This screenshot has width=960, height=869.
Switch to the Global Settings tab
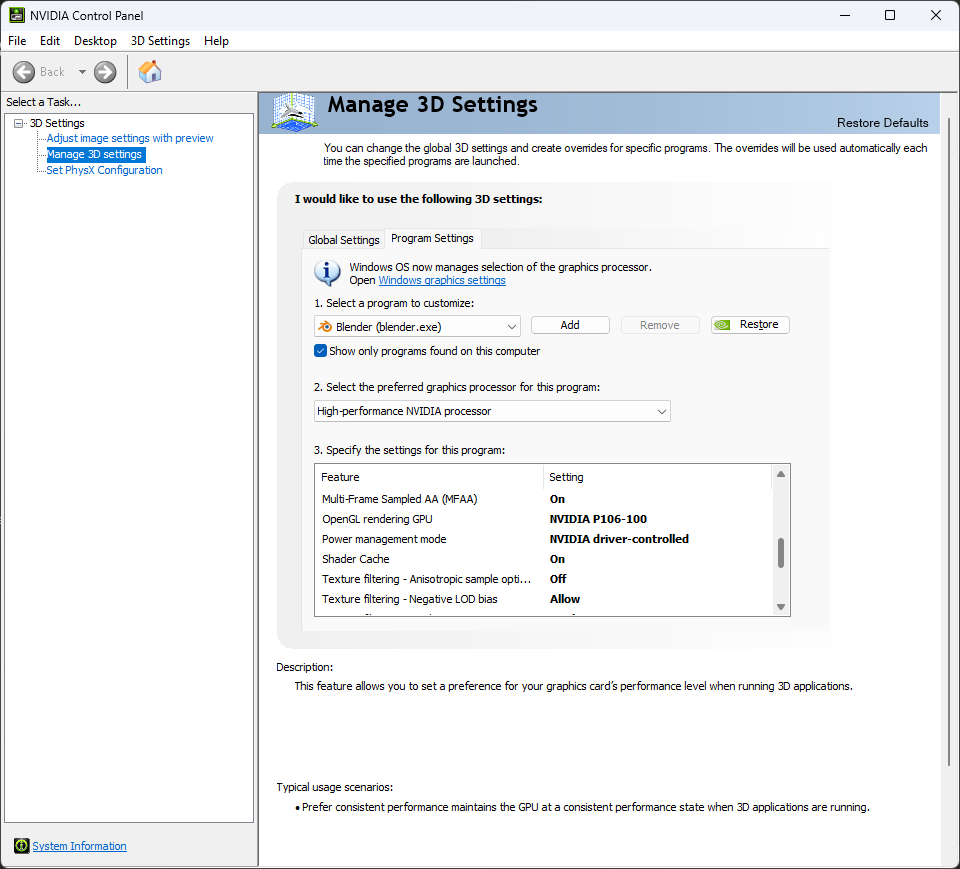click(x=344, y=240)
